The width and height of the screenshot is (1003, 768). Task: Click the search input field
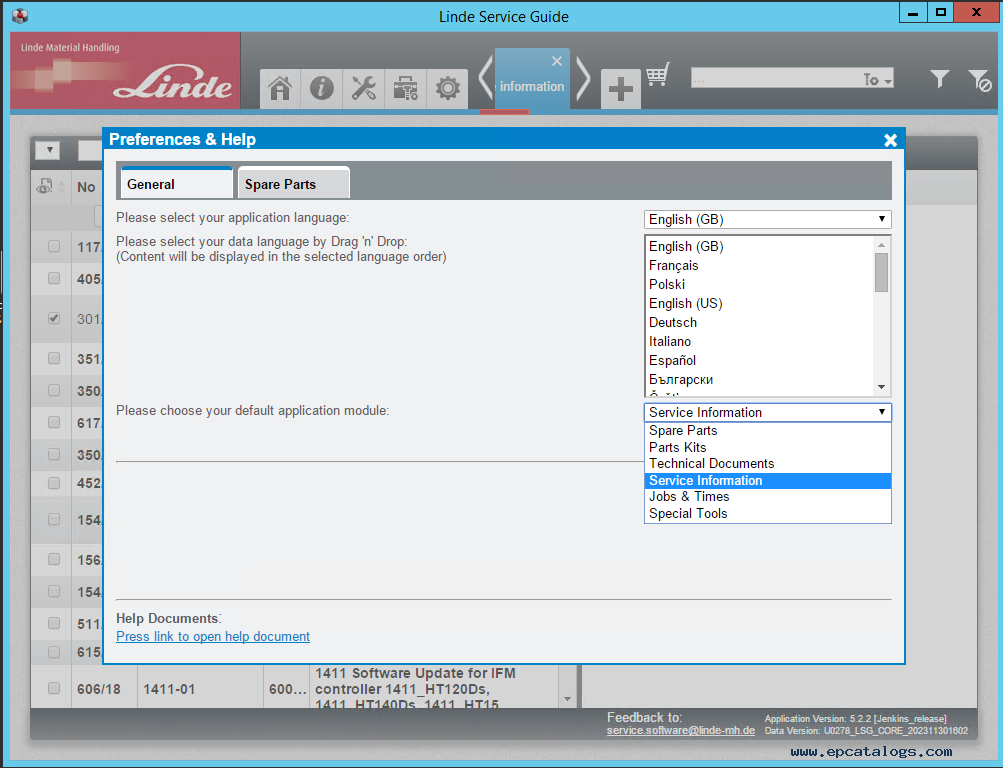click(775, 79)
